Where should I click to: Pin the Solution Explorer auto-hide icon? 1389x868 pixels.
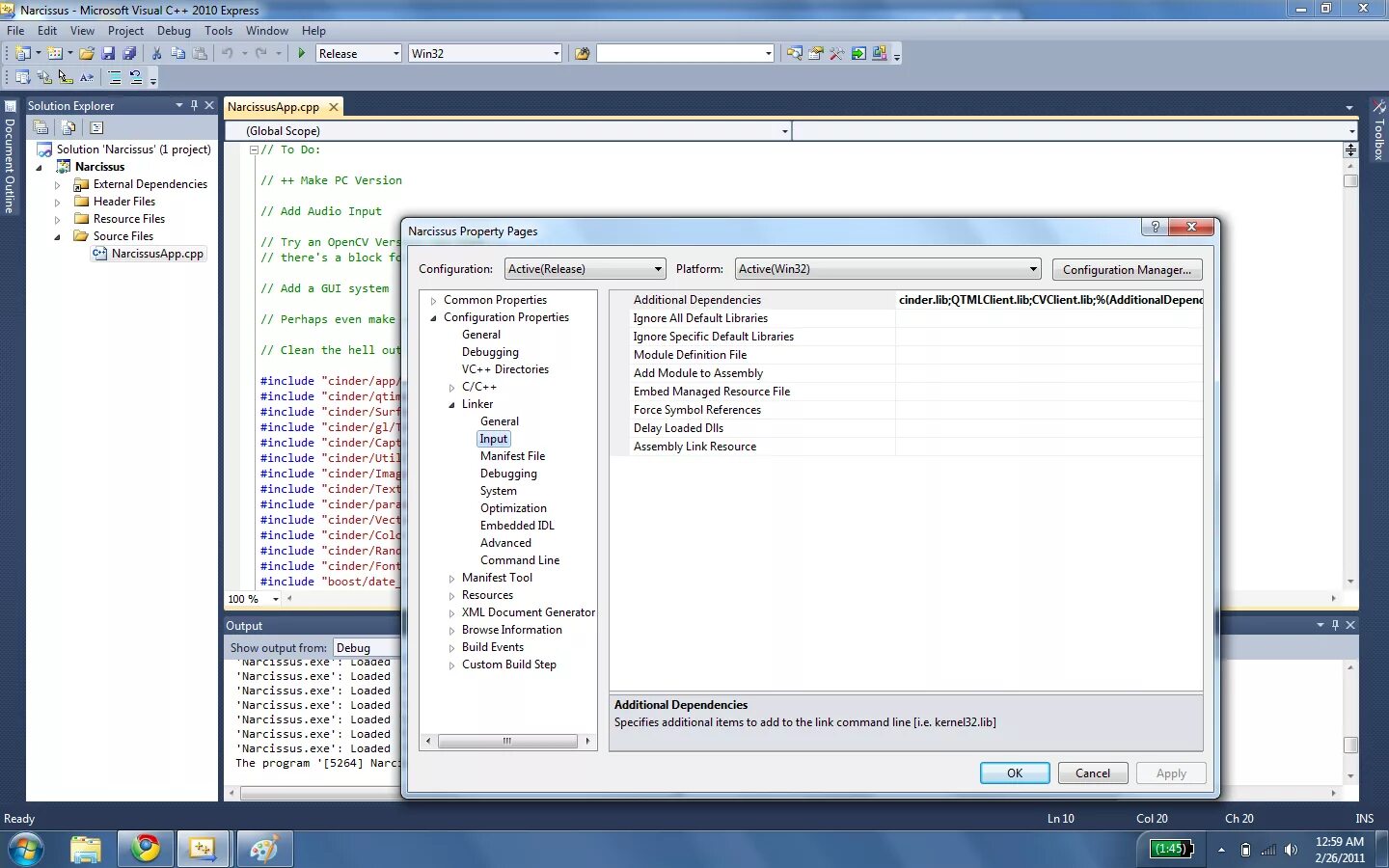pyautogui.click(x=194, y=105)
